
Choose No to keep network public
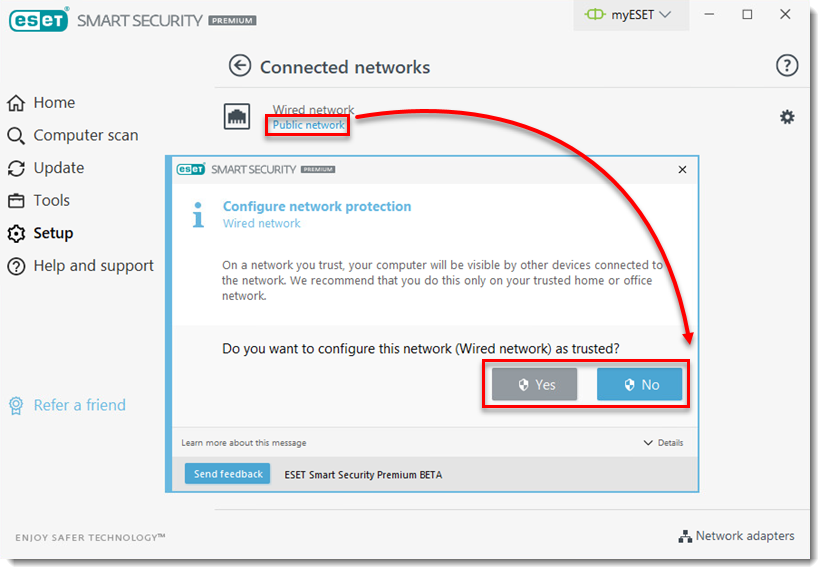pos(639,385)
